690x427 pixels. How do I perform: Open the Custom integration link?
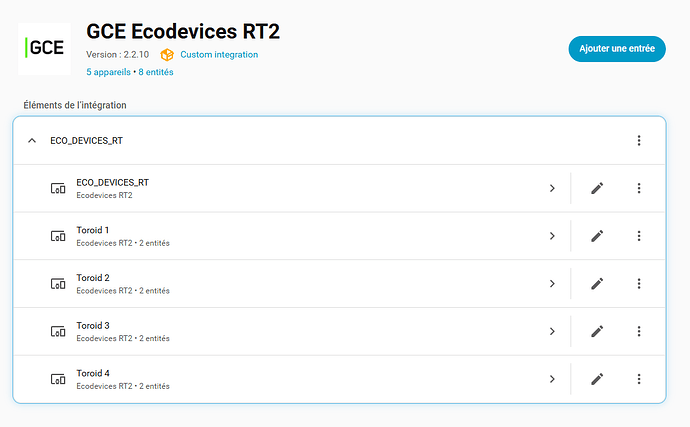219,55
